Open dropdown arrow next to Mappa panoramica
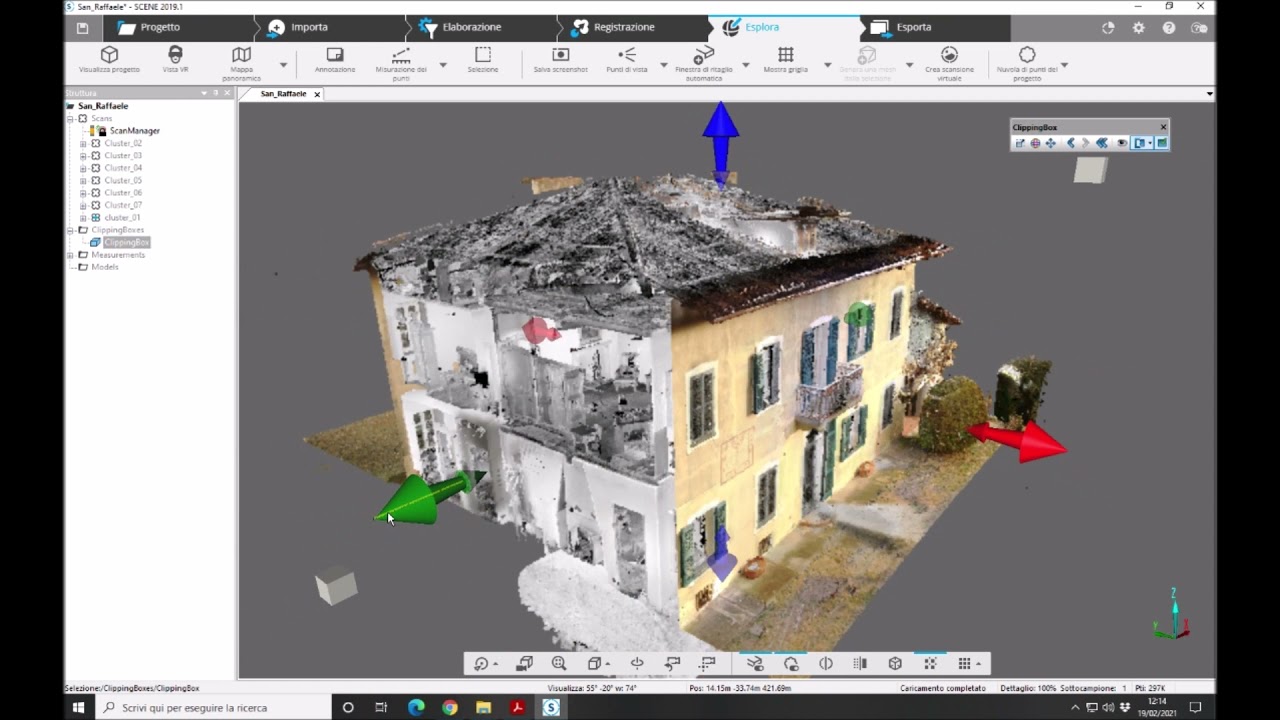The height and width of the screenshot is (720, 1280). 283,65
